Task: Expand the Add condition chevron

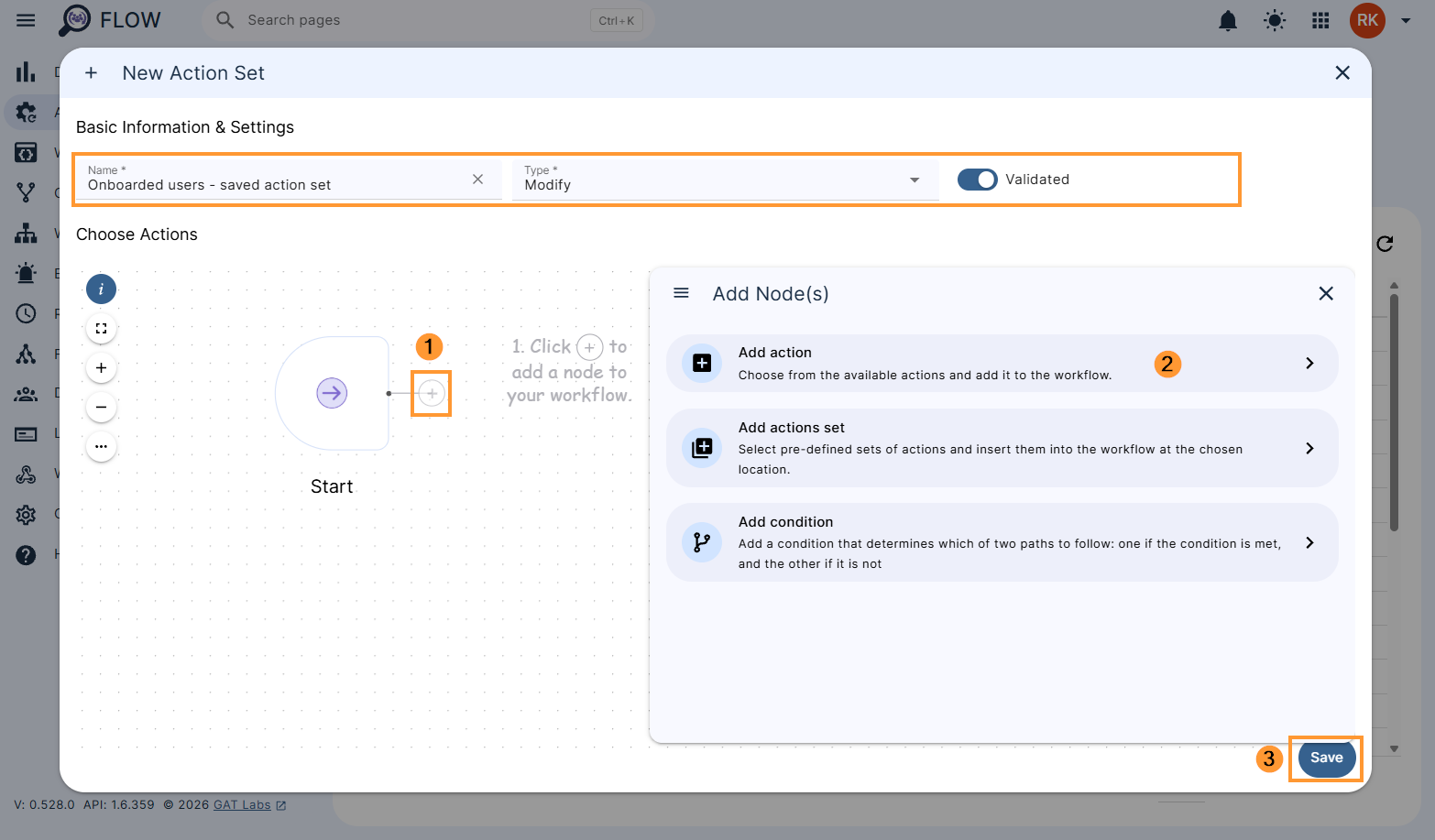Action: click(1309, 542)
